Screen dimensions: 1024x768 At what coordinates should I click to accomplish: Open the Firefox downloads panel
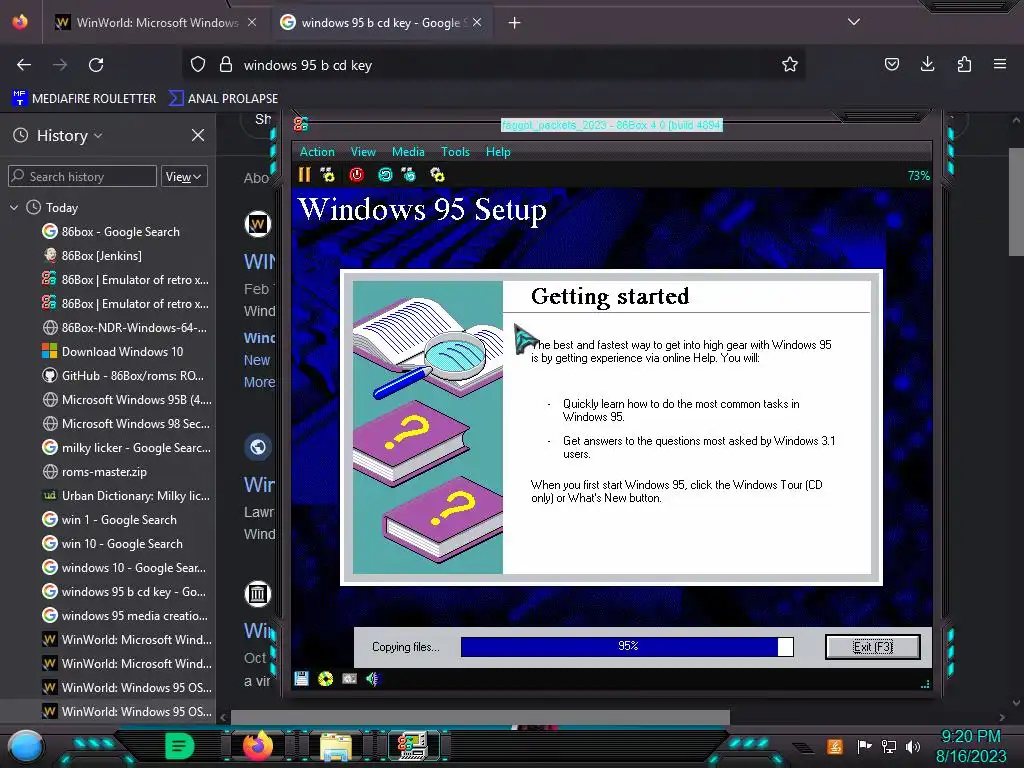(927, 64)
